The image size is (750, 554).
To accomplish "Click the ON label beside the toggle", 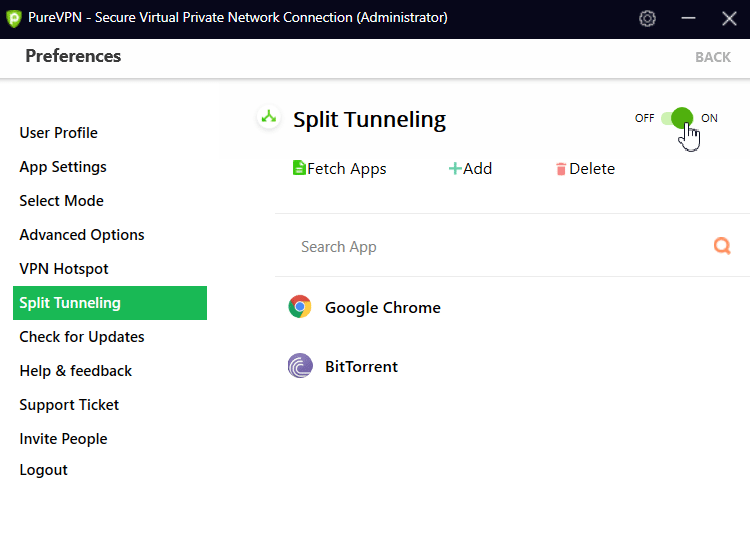I will 709,118.
